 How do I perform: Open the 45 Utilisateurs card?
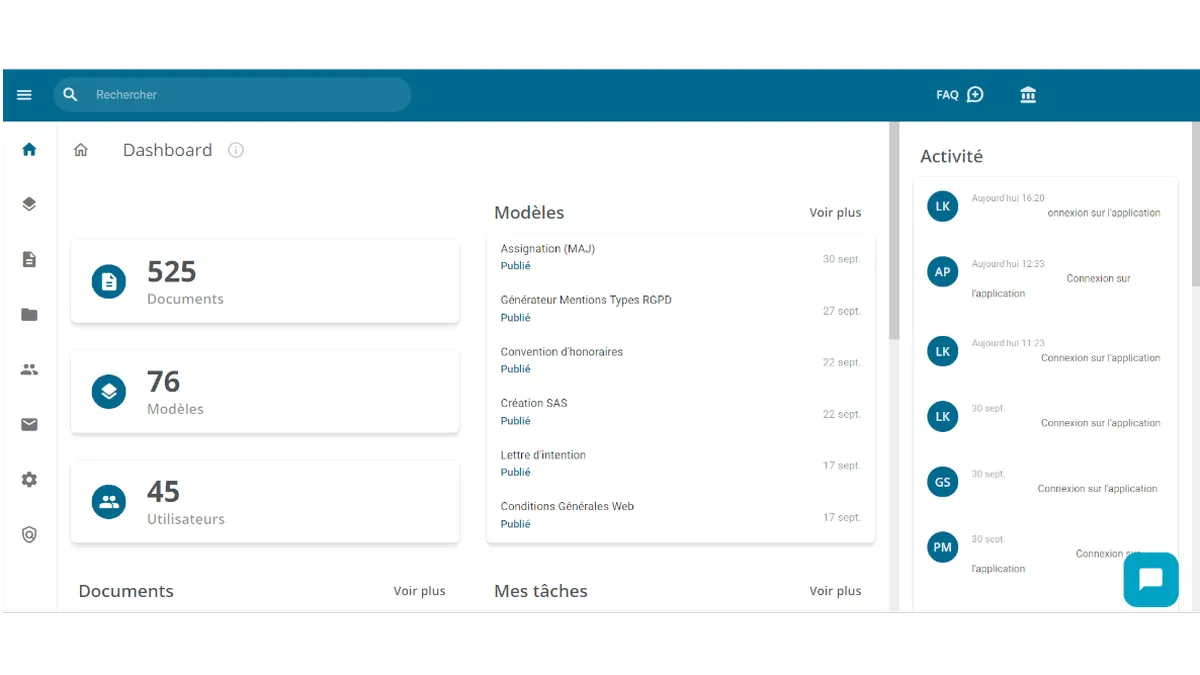265,502
